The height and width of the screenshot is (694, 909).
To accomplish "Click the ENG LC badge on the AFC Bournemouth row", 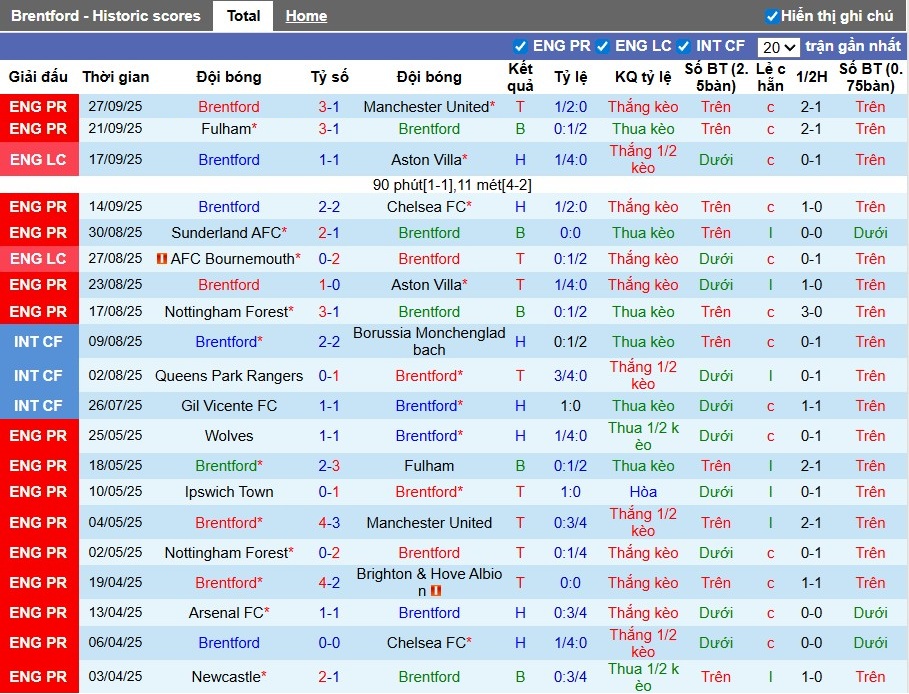I will [39, 258].
